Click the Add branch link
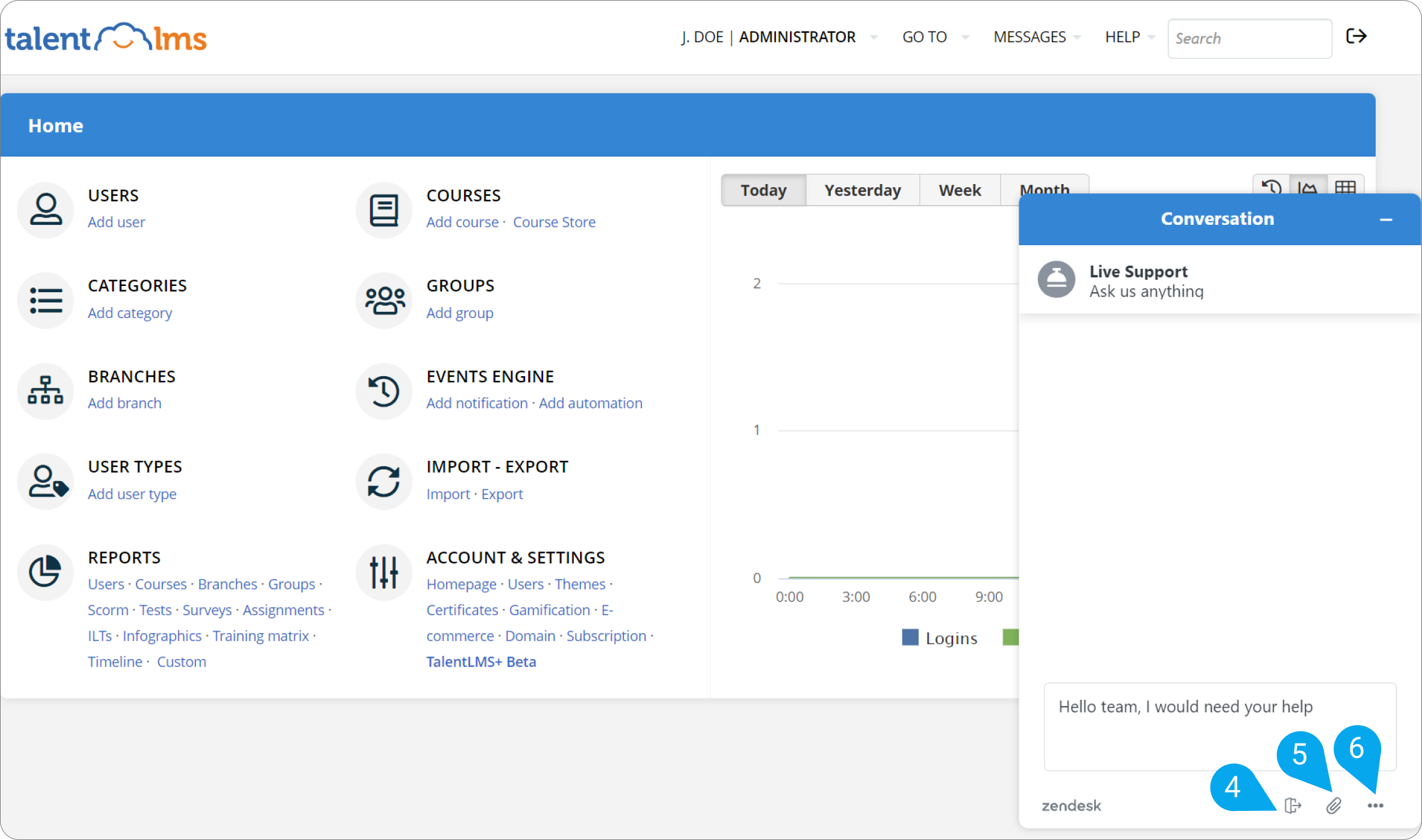Viewport: 1422px width, 840px height. coord(124,403)
